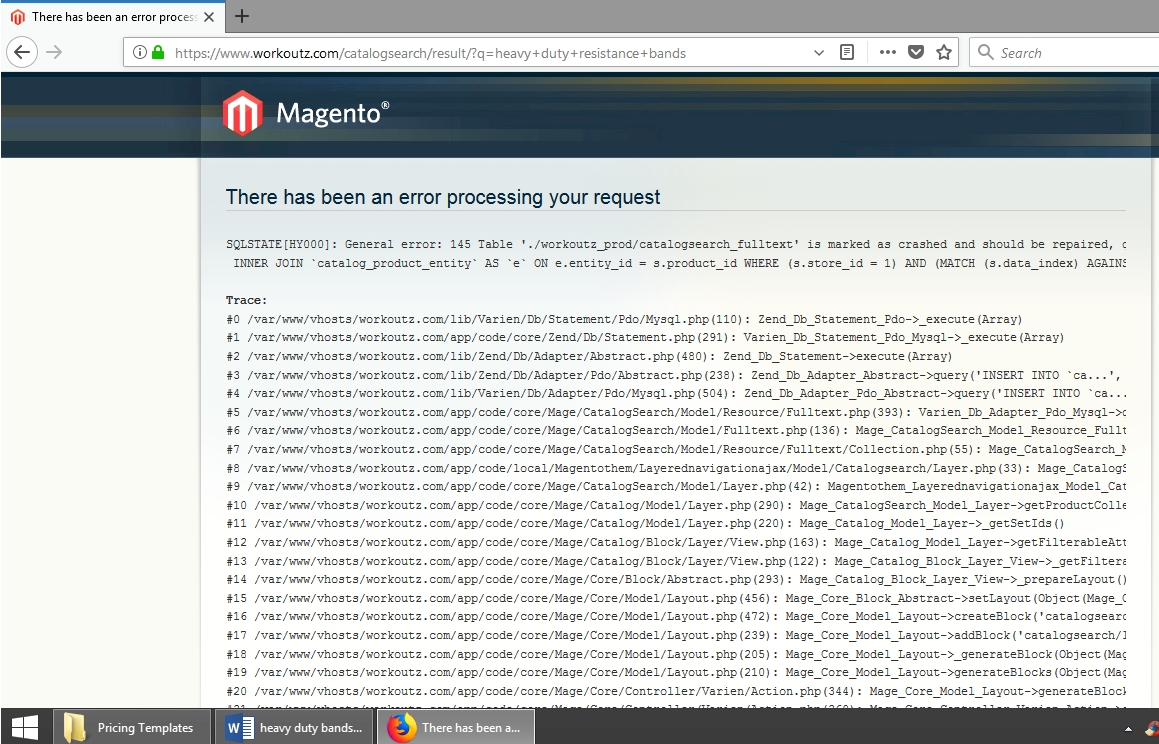Switch to Firefox window in the taskbar
This screenshot has width=1159, height=744.
(456, 727)
